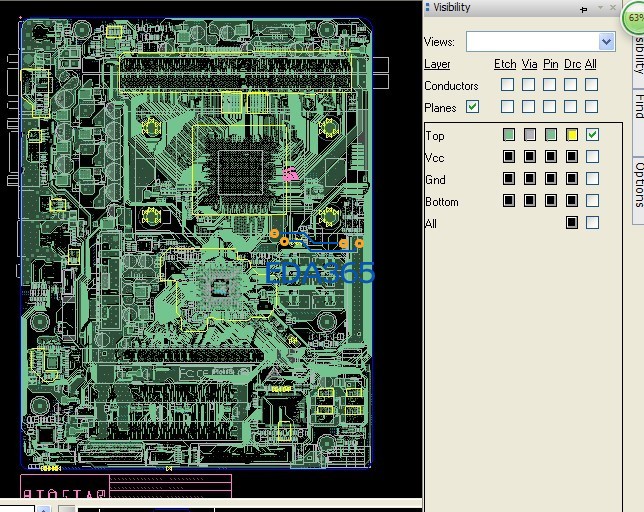Click inside the Views combo box field
Screen dimensions: 644x512
click(532, 42)
